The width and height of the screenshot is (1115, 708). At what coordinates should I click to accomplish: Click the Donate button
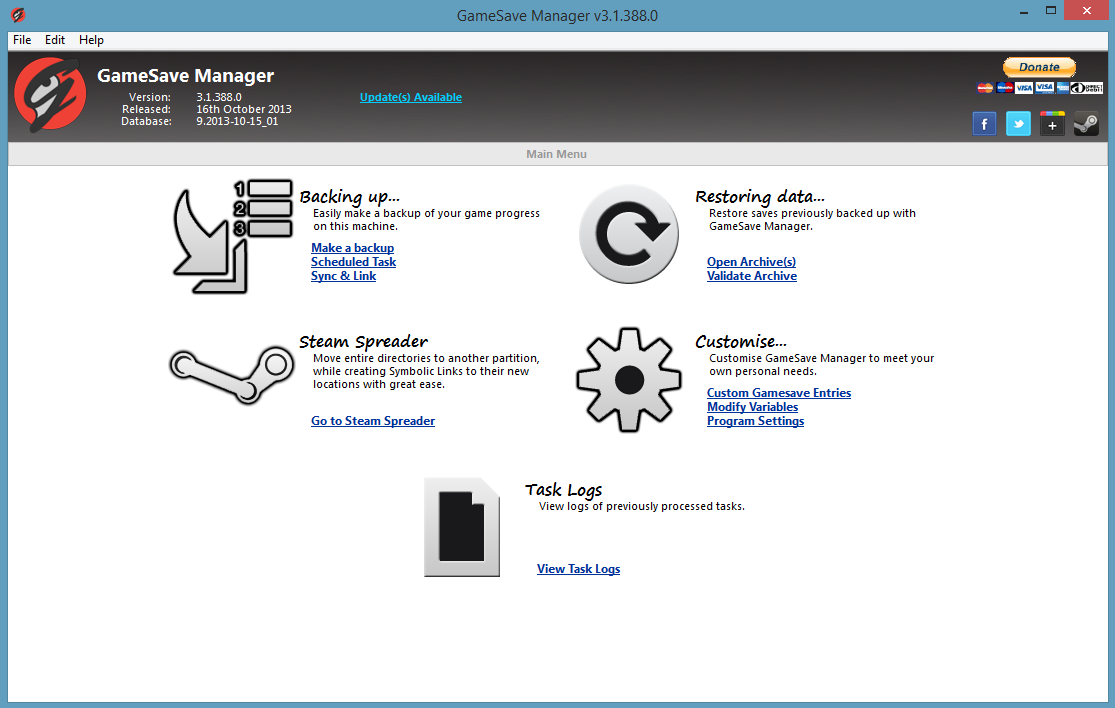[x=1039, y=67]
